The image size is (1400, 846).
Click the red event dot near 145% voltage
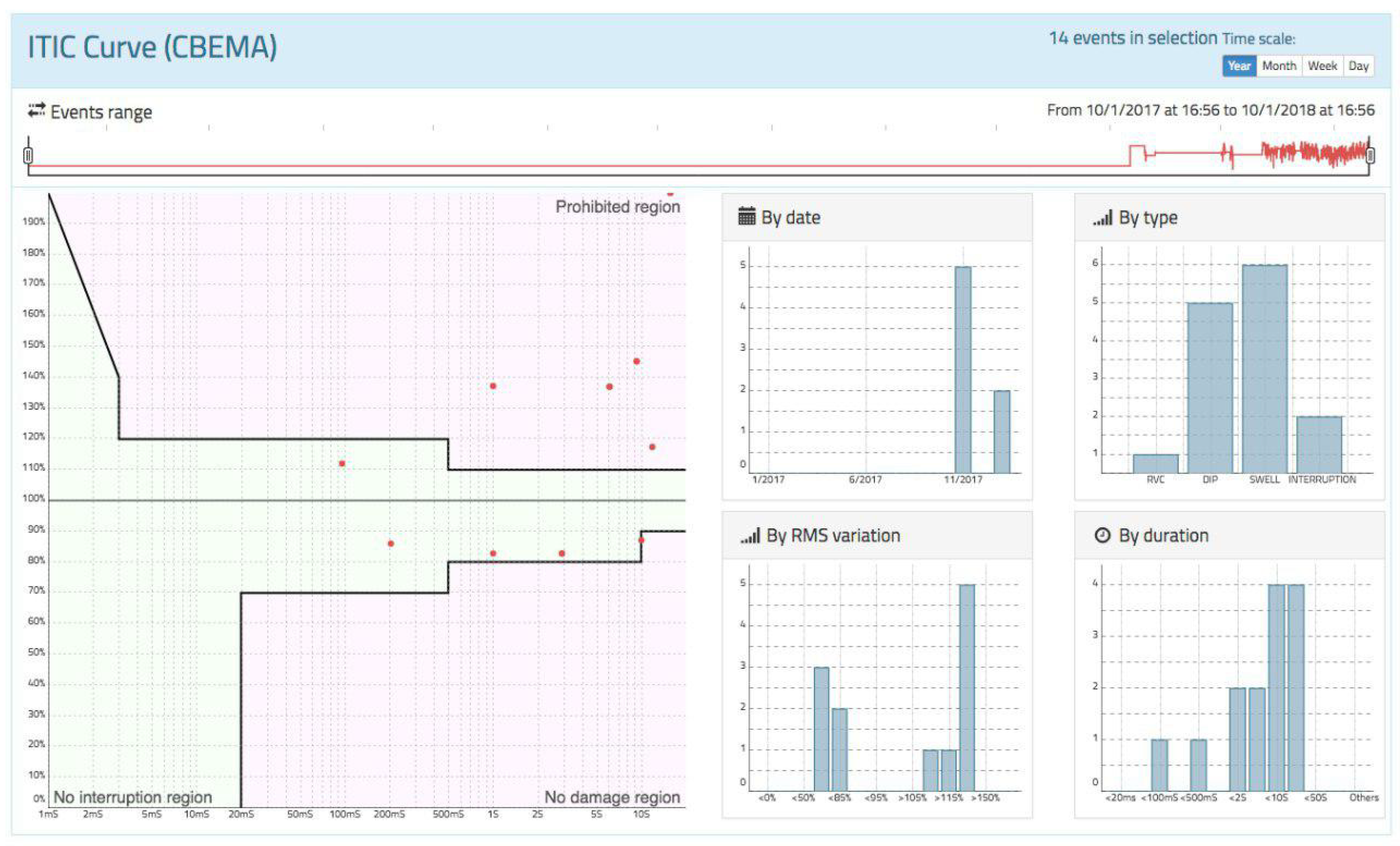point(636,361)
